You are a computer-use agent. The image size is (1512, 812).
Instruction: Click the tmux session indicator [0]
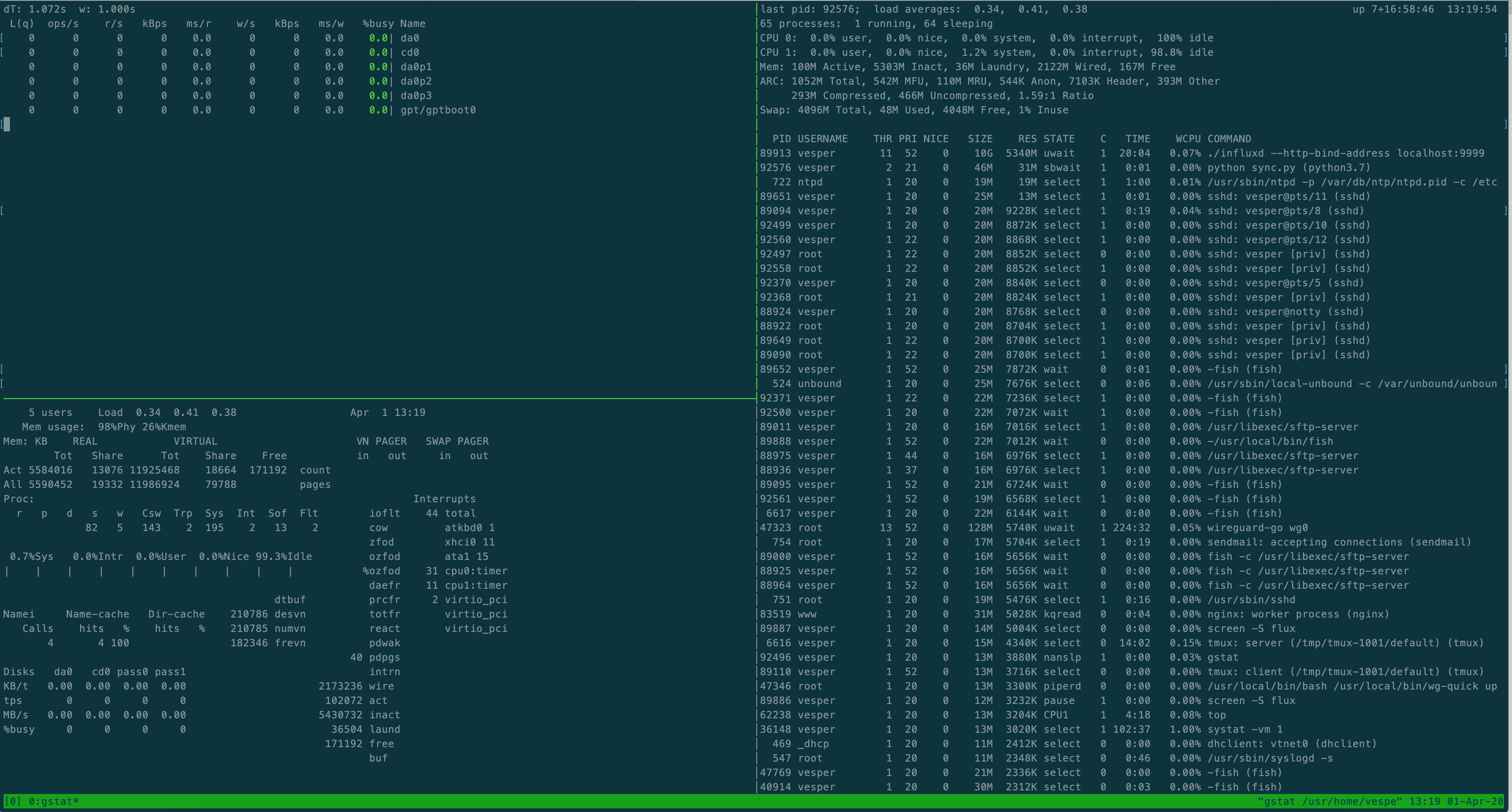pos(12,801)
